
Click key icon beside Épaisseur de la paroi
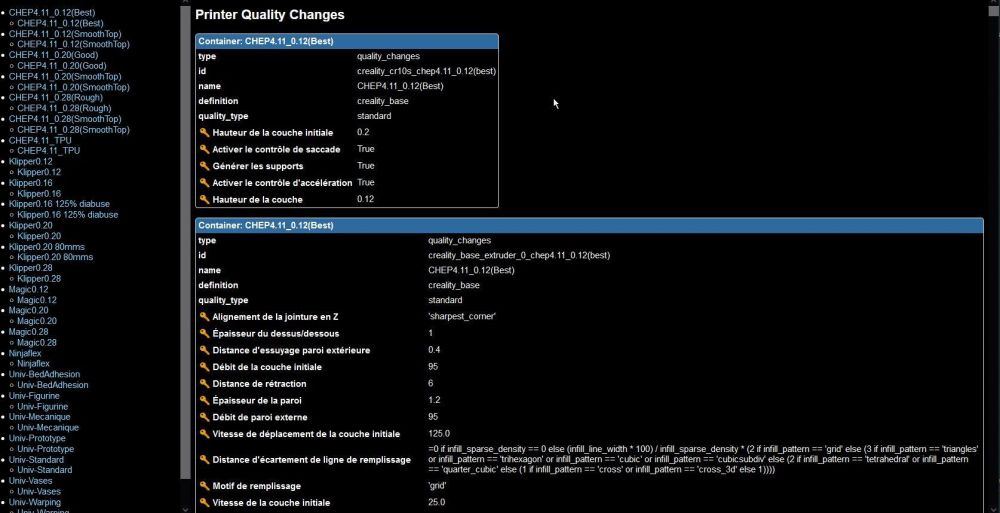204,400
